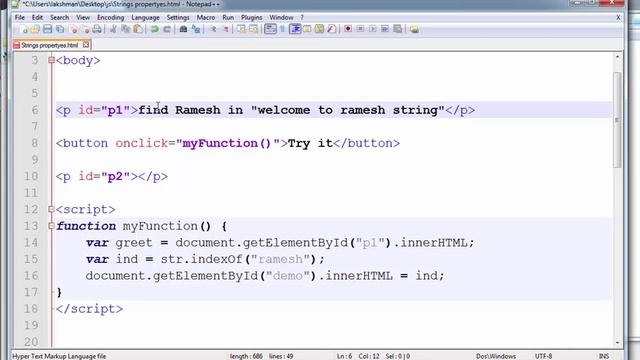Click the Stop macro recording icon
Screen dimensions: 640x360
(x=360, y=29)
